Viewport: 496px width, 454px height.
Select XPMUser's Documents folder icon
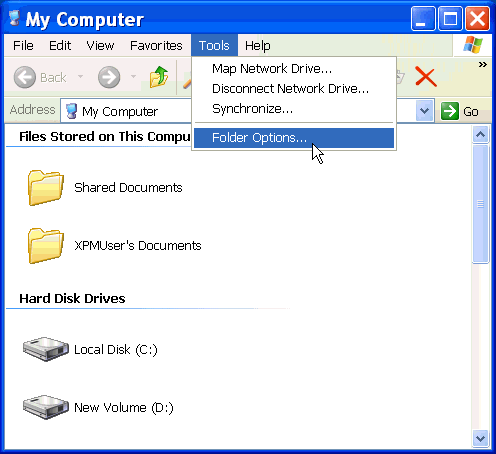[x=46, y=245]
